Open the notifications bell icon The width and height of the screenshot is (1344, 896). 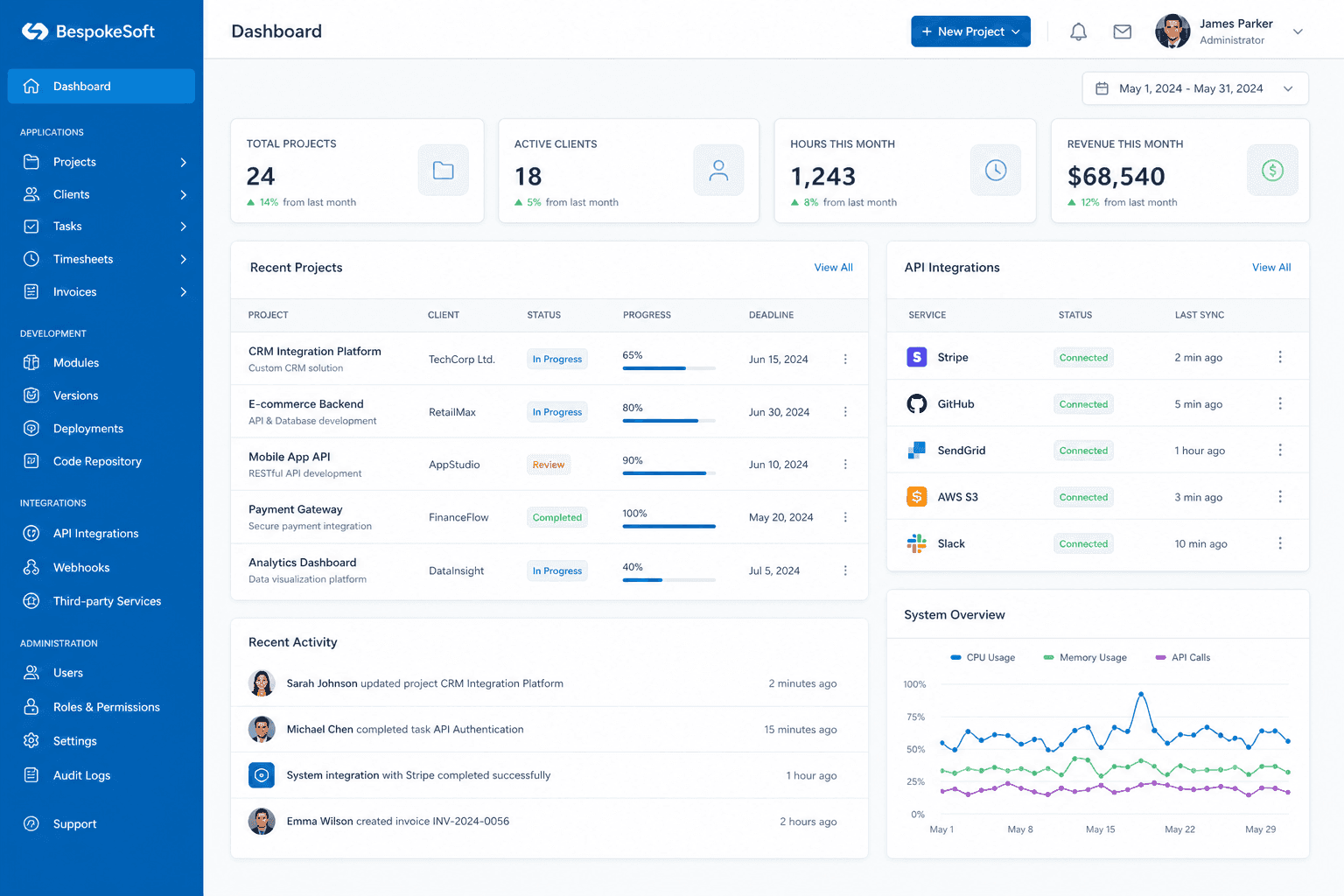click(x=1079, y=31)
